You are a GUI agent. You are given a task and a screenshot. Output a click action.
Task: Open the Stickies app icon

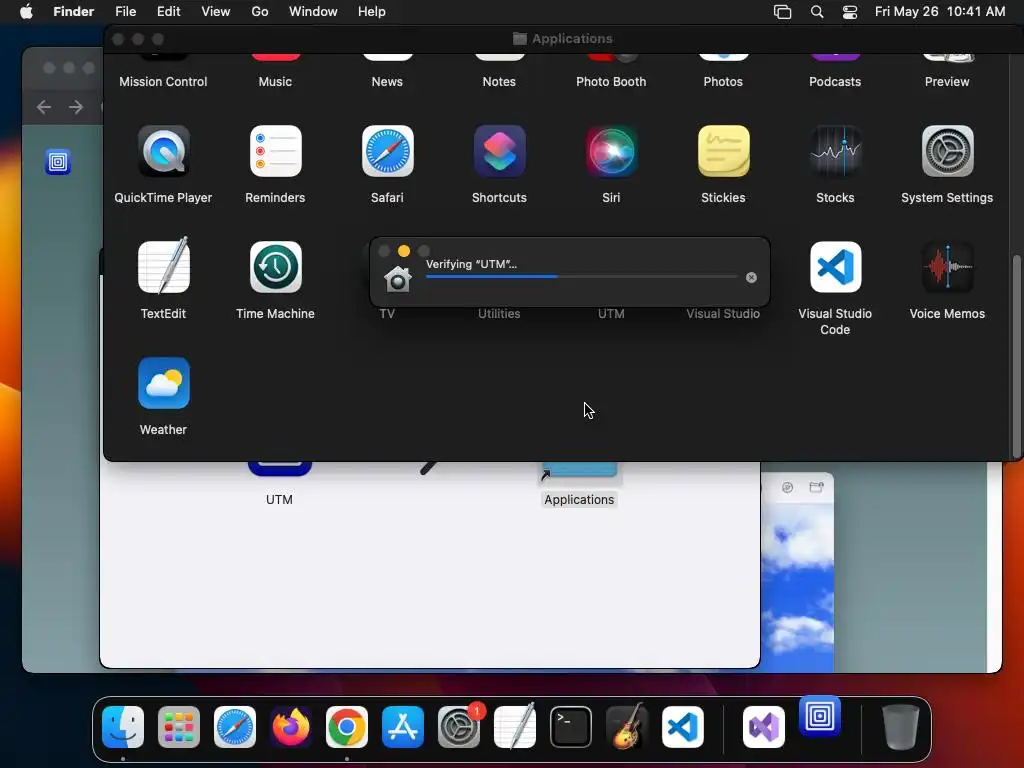(724, 152)
